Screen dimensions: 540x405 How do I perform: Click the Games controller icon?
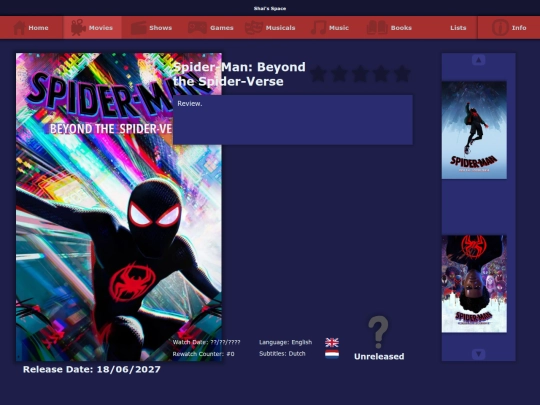click(x=197, y=28)
